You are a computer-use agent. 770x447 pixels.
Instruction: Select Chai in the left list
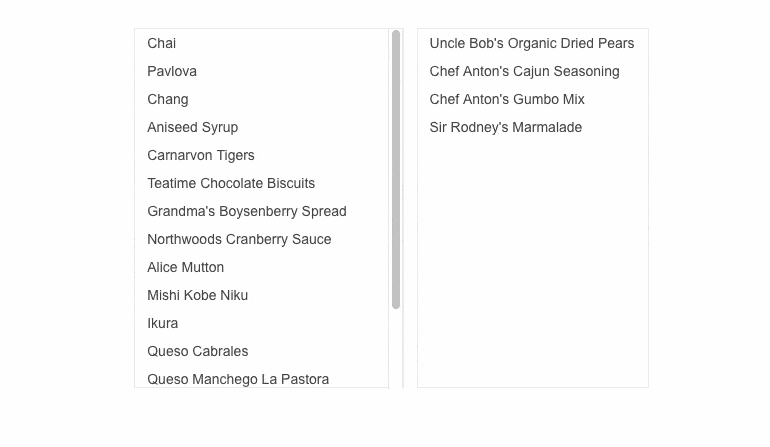coord(162,43)
